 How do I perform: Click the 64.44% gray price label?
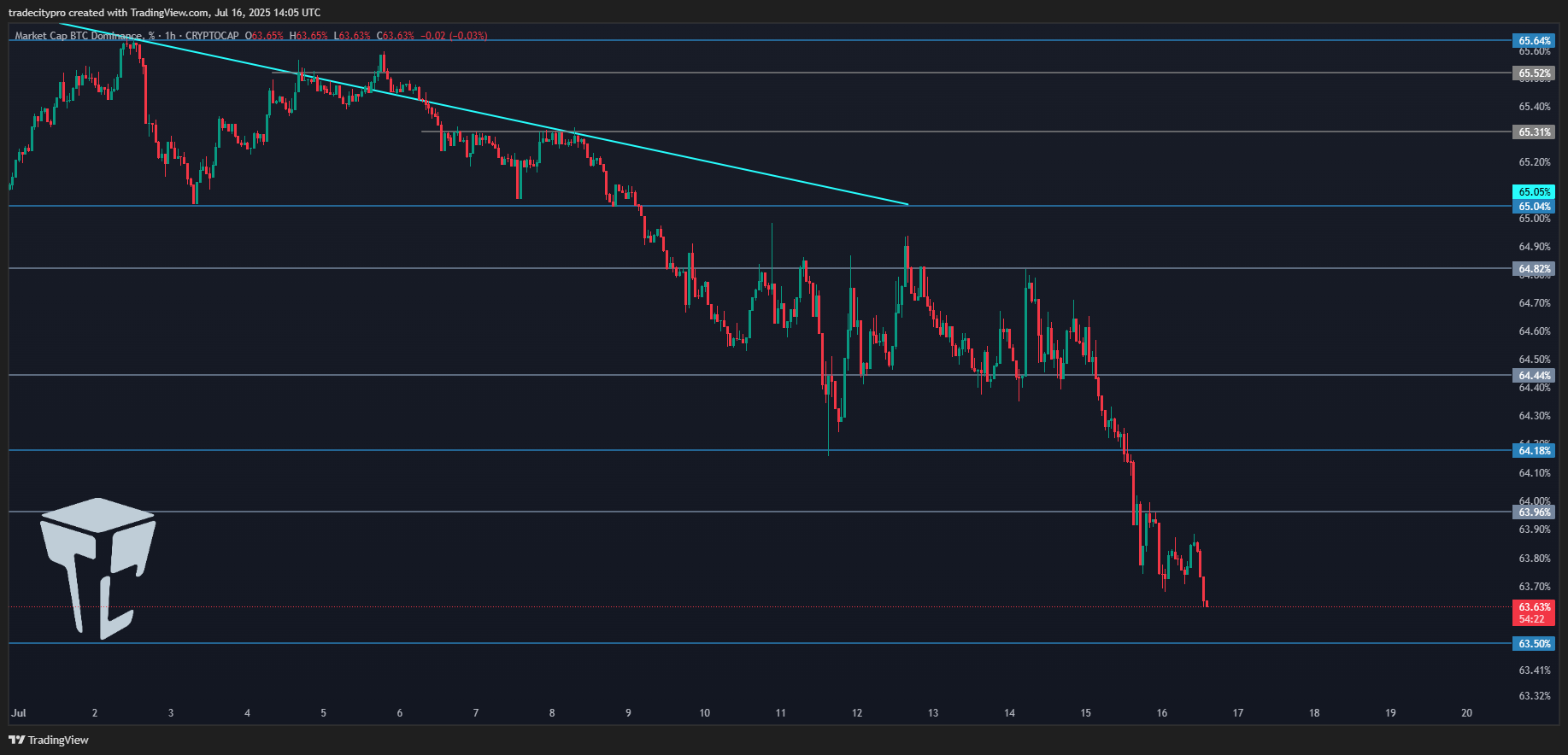1534,376
